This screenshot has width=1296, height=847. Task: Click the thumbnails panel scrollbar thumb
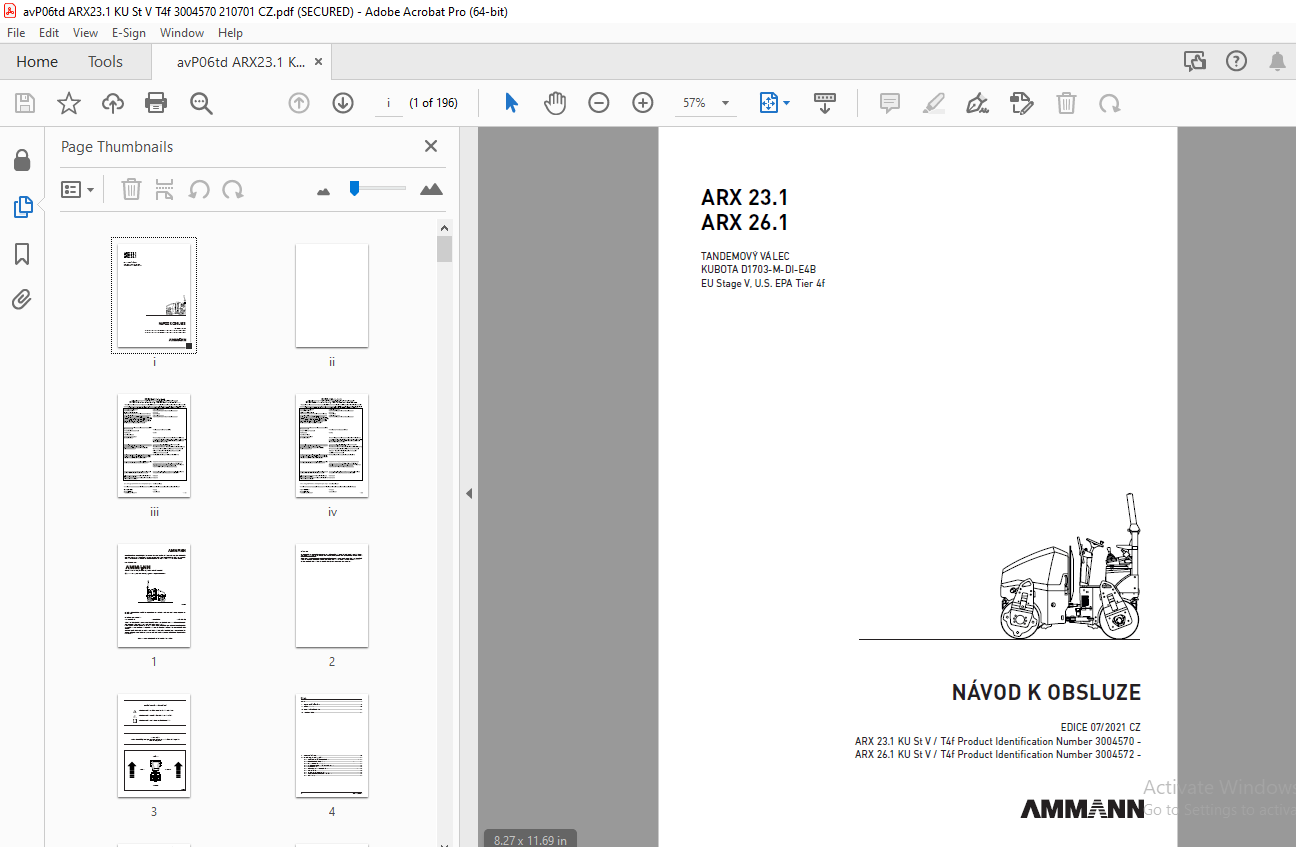click(x=445, y=248)
